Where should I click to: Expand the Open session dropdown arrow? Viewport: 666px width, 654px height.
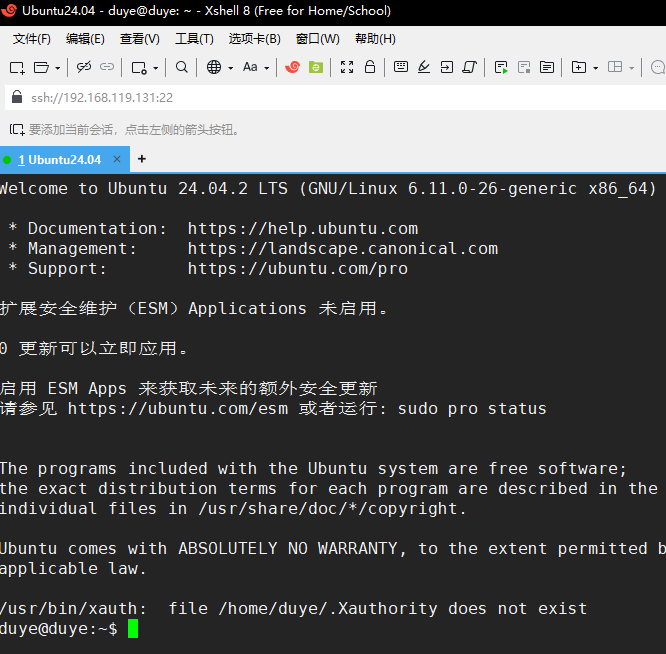[58, 68]
